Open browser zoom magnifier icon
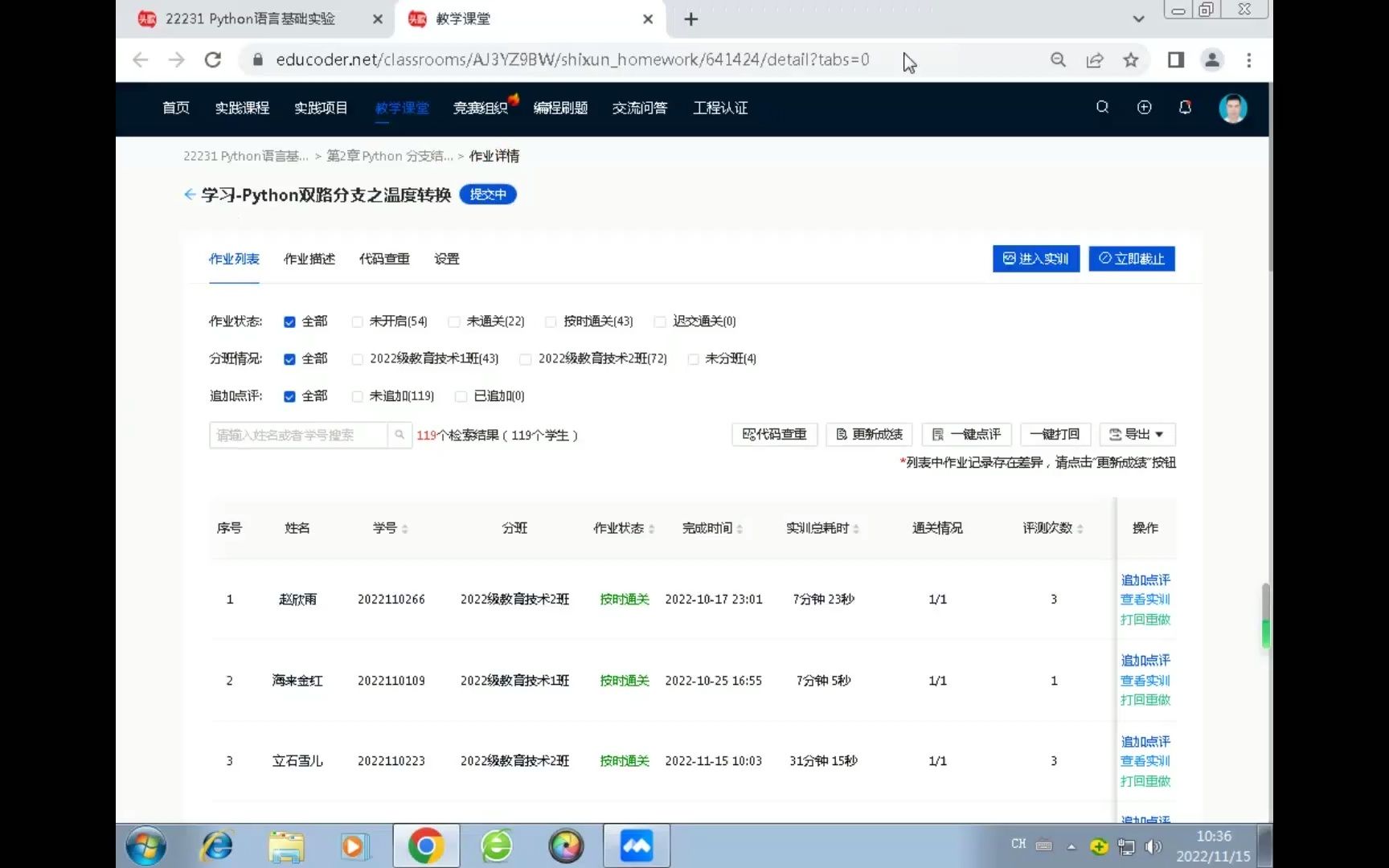Image resolution: width=1389 pixels, height=868 pixels. (1058, 60)
